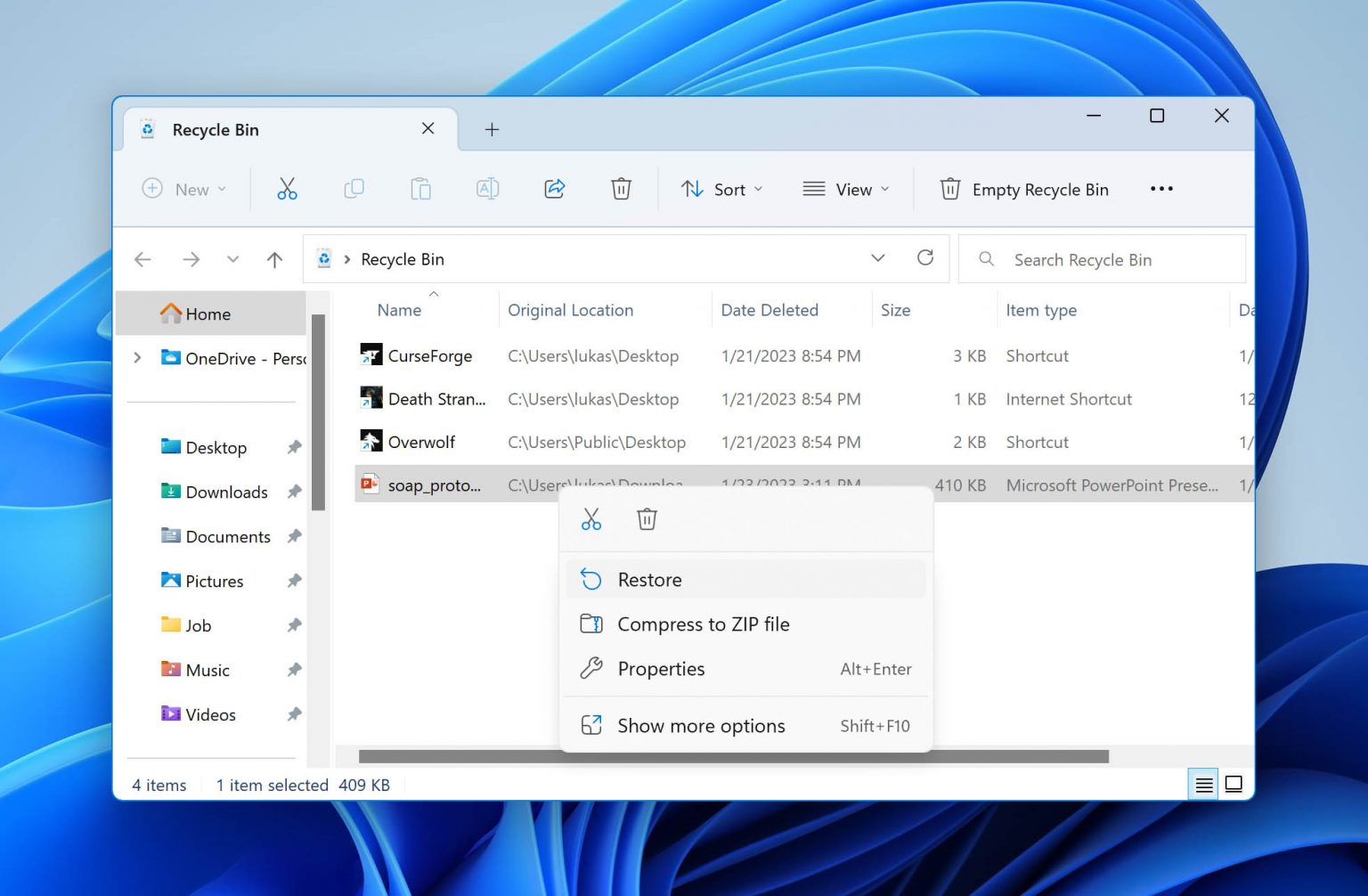Expand the OneDrive tree item chevron
Screen dimensions: 1368x896
[137, 358]
